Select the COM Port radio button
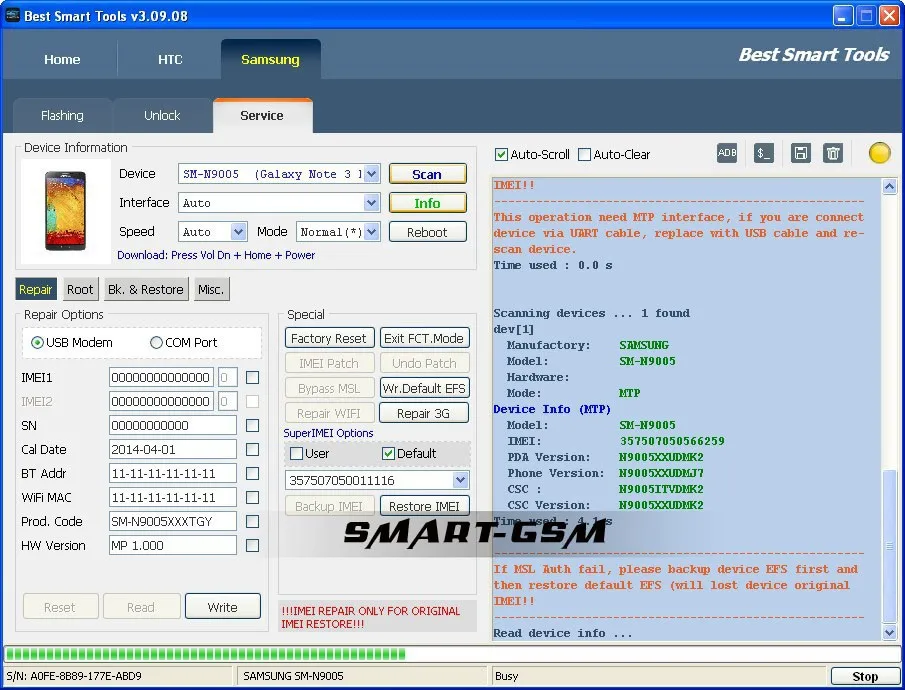This screenshot has width=905, height=690. [x=156, y=342]
